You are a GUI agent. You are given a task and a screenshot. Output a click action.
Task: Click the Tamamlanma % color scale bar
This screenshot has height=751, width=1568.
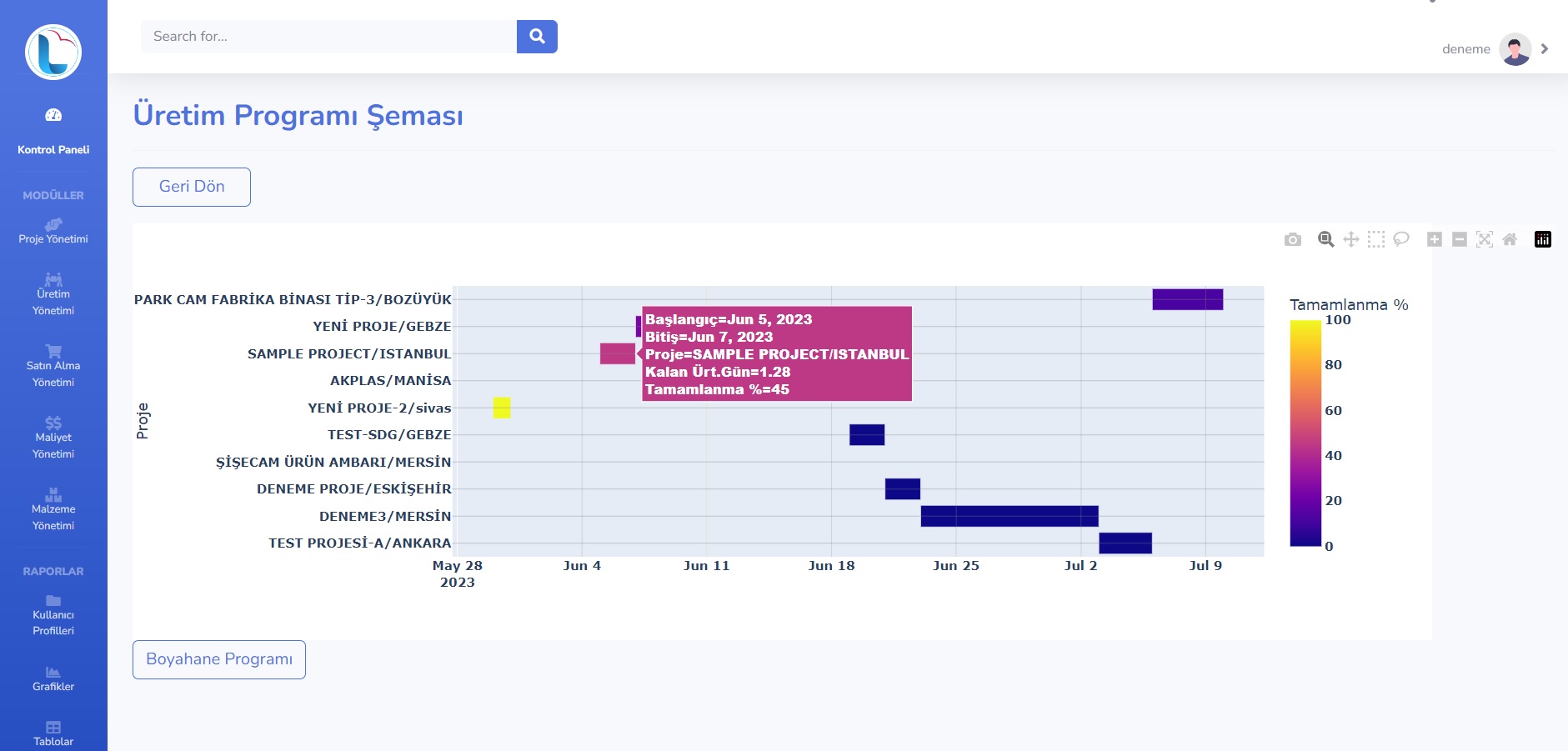click(1305, 433)
